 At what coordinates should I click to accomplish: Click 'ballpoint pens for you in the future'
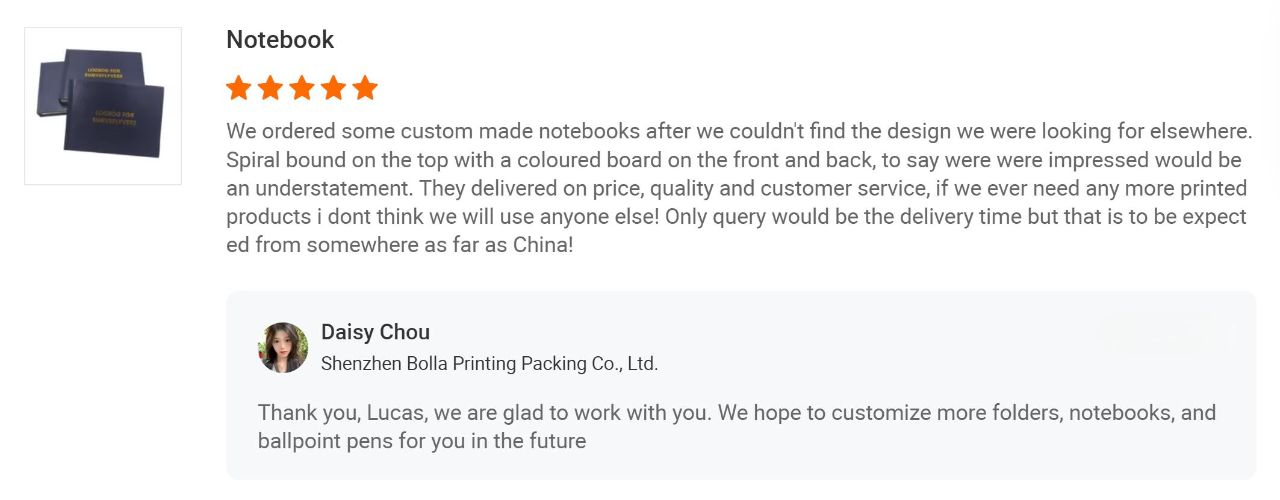[422, 441]
